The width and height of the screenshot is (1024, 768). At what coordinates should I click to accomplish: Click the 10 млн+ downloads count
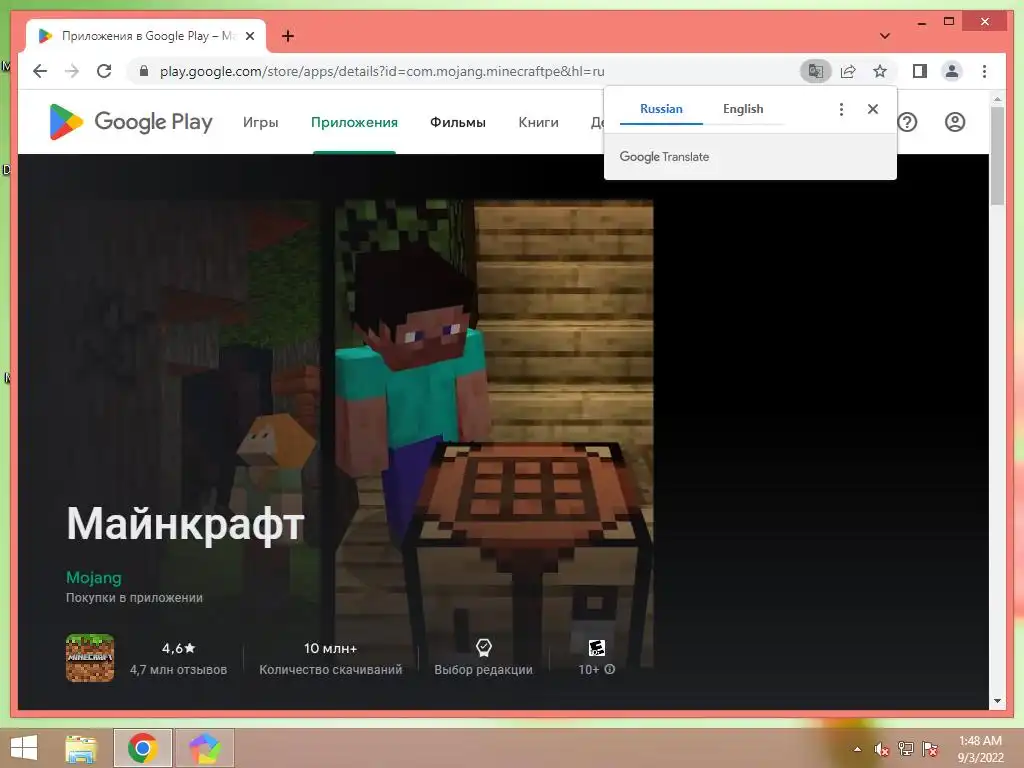pyautogui.click(x=330, y=648)
